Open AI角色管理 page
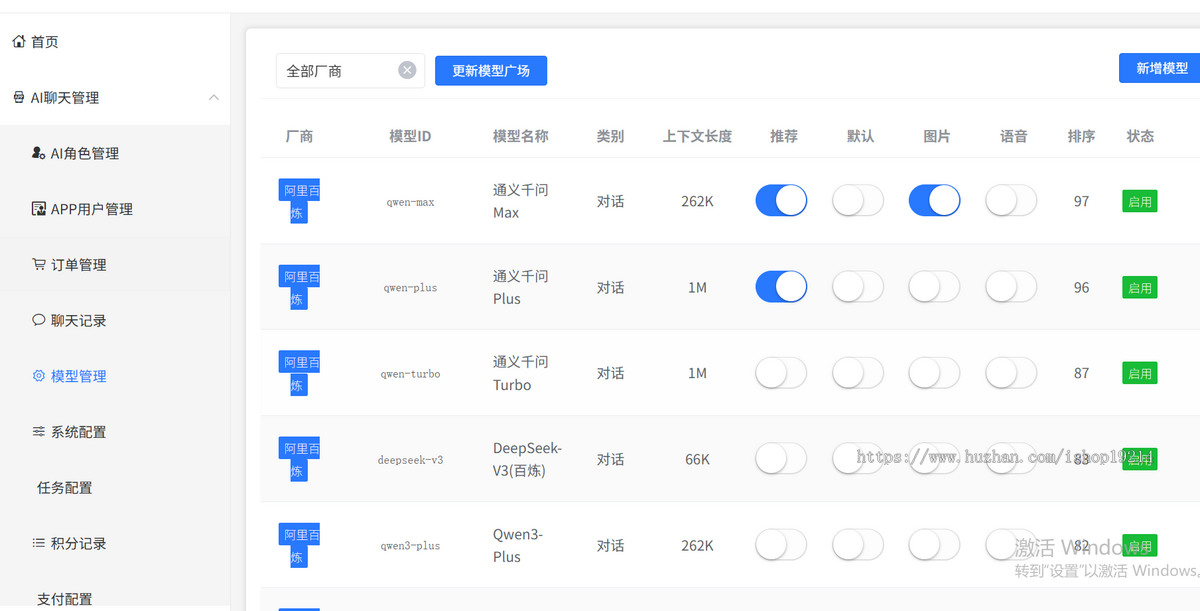This screenshot has width=1200, height=611. [115, 153]
